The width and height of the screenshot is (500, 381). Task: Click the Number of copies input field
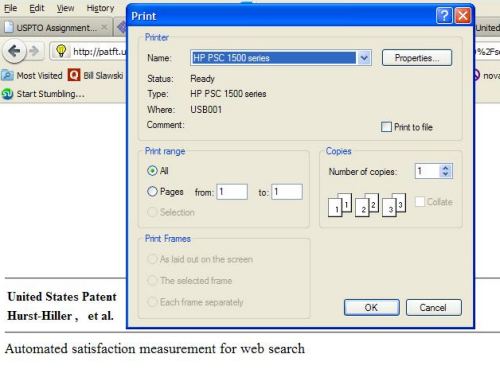[x=428, y=171]
